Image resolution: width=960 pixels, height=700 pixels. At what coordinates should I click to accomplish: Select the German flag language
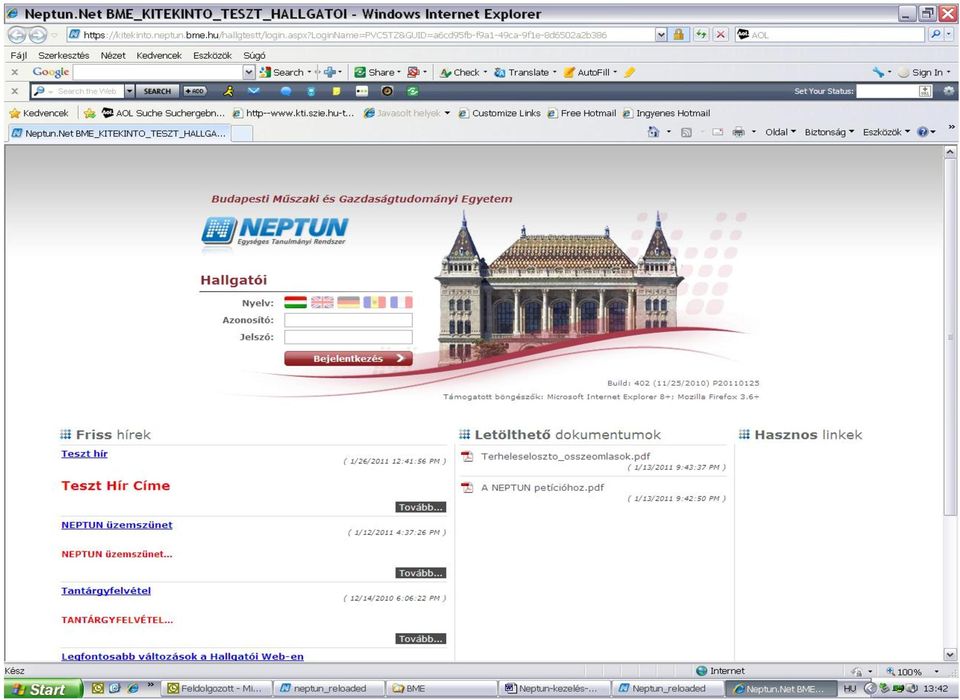click(x=348, y=302)
